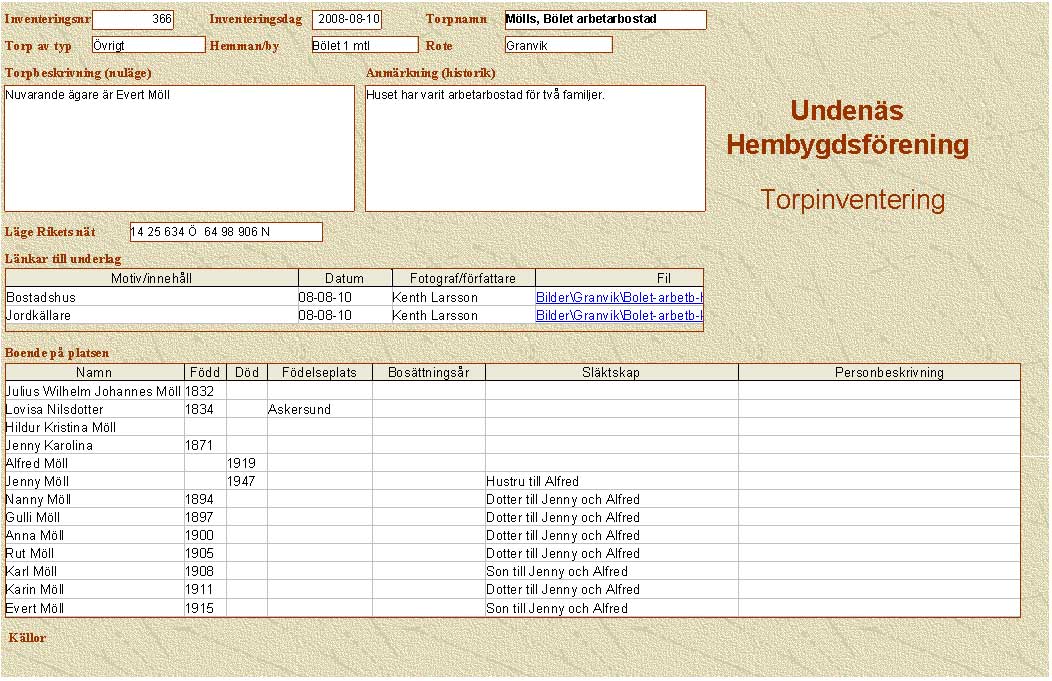1052x681 pixels.
Task: Click the Födelseplats cell showing Askersund
Action: [x=319, y=409]
